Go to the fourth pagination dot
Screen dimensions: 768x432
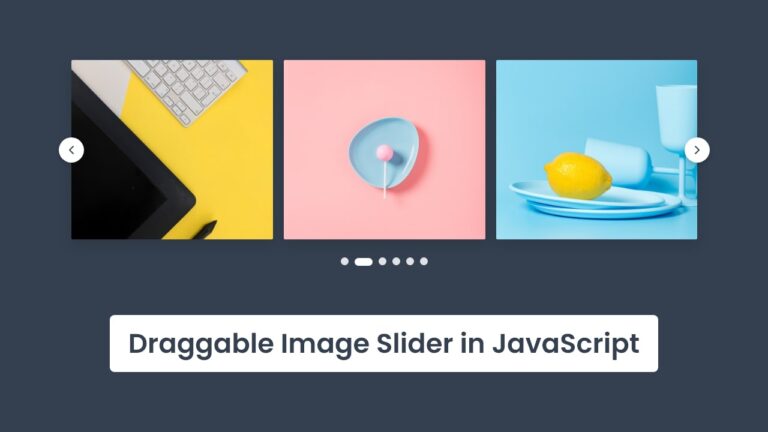point(396,262)
